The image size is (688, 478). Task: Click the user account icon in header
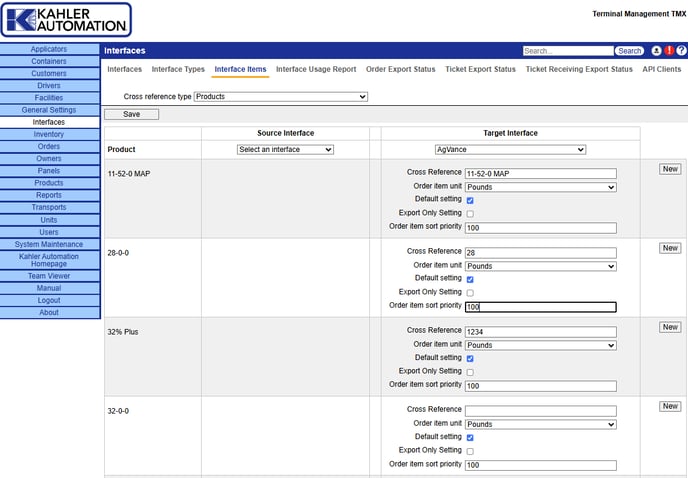pyautogui.click(x=656, y=51)
